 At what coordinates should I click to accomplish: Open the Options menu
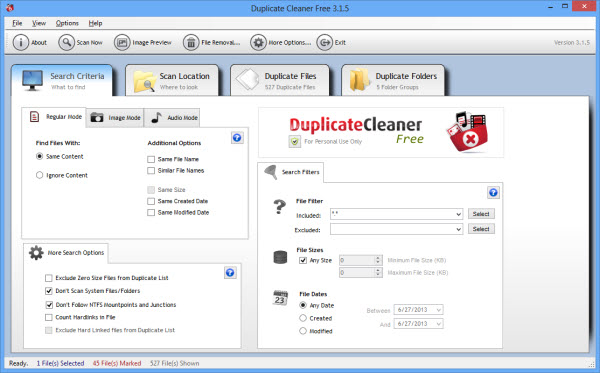[x=67, y=23]
